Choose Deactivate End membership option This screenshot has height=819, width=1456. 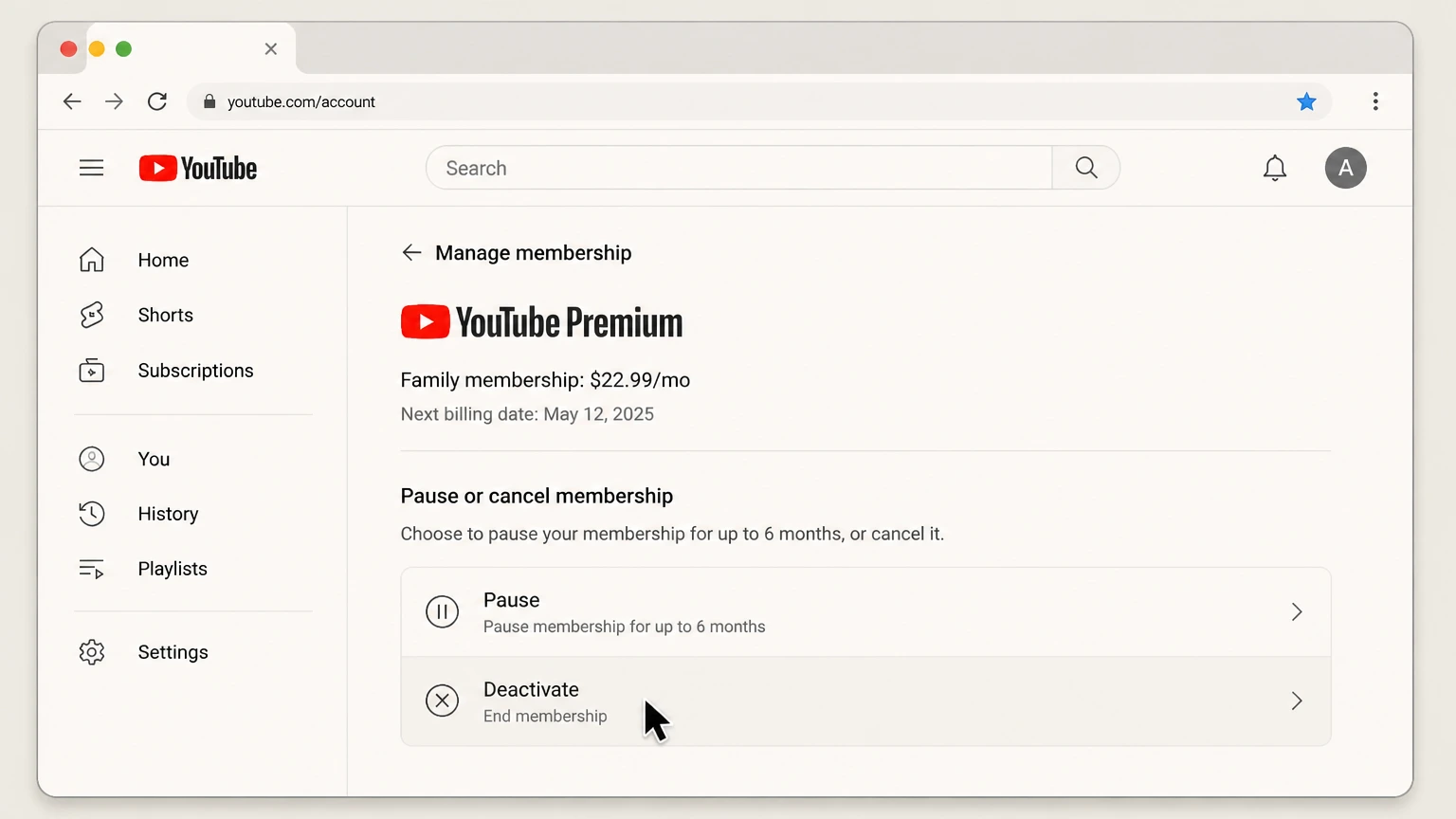pos(865,701)
